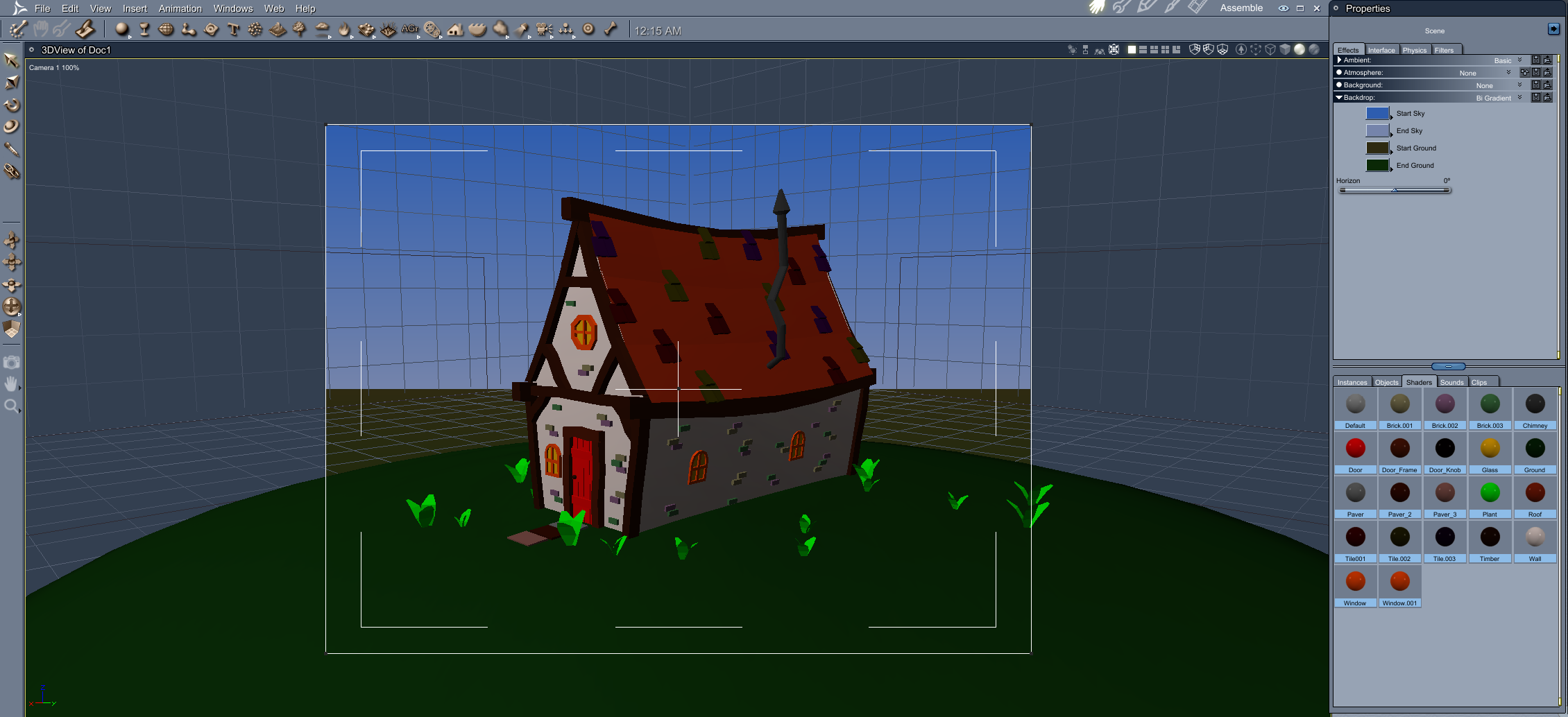The image size is (1568, 717).
Task: Insert a Text object with the T icon
Action: coord(234,29)
